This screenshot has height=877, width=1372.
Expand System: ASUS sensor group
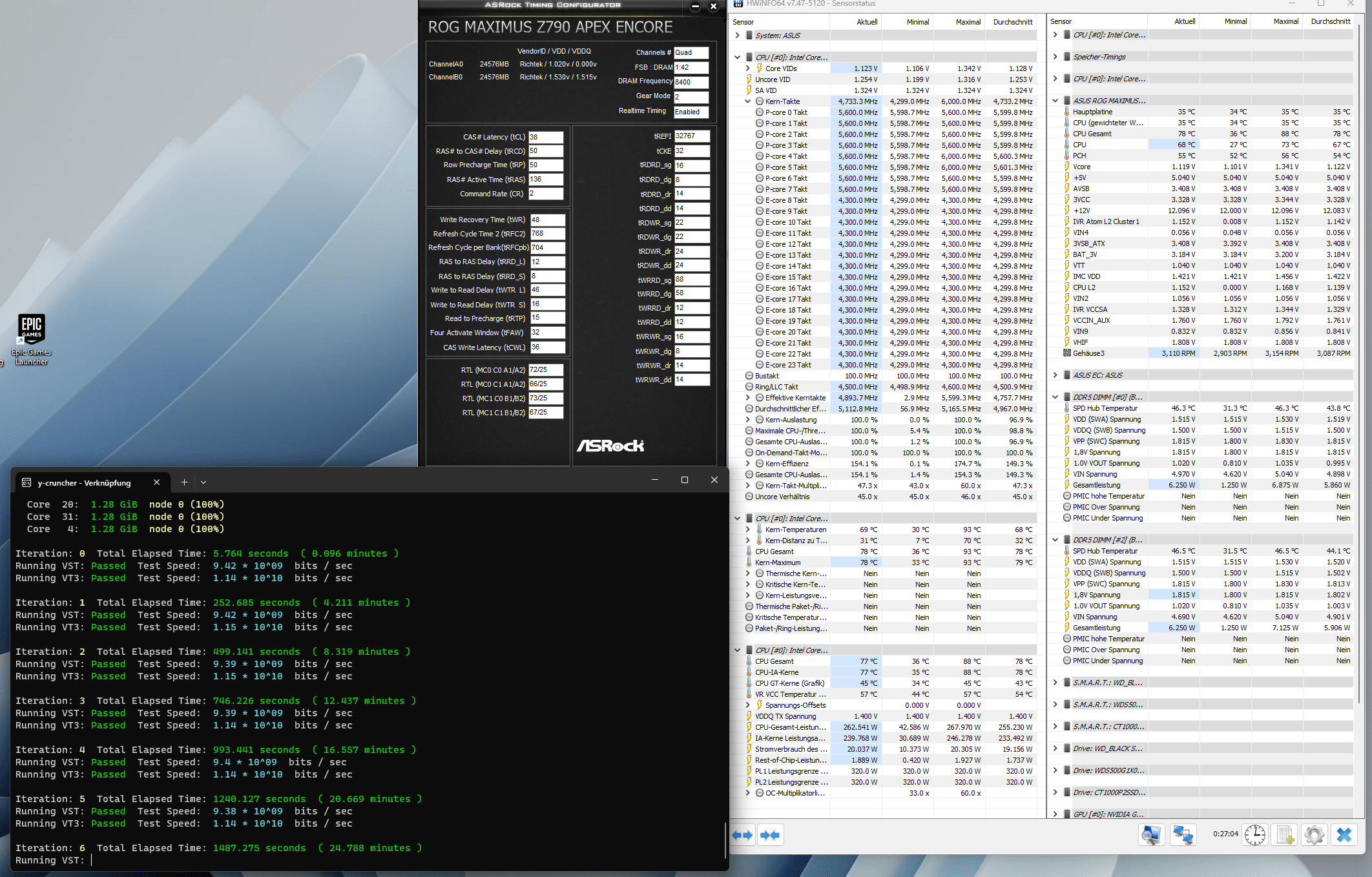click(x=737, y=36)
